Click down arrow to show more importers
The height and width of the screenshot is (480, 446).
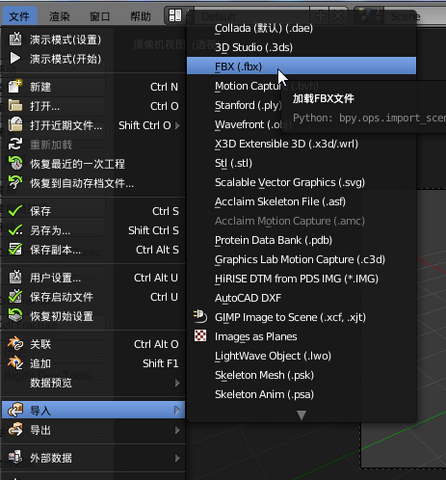point(301,415)
